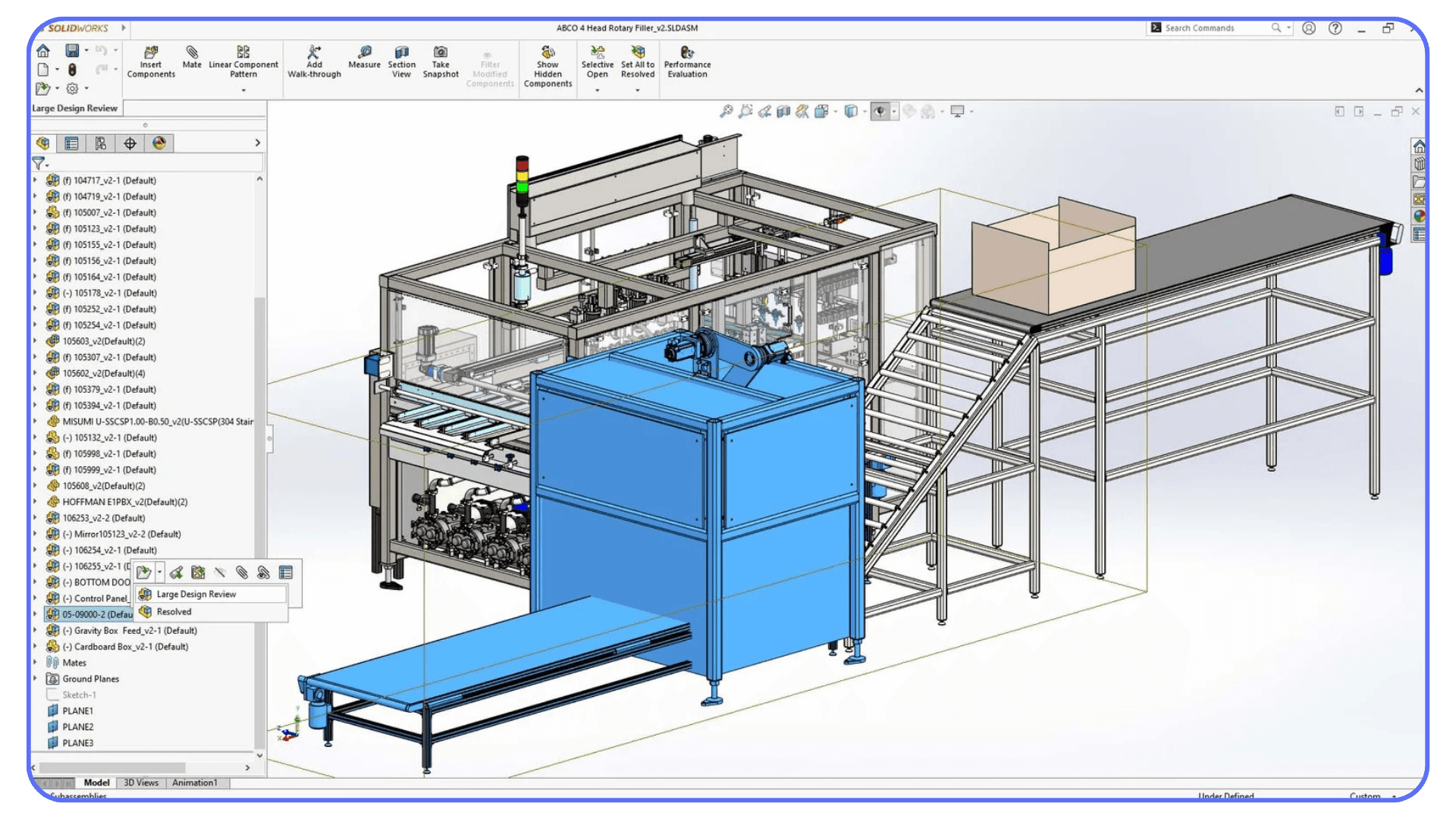
Task: Click Resolved in the open mode menu
Action: (173, 611)
